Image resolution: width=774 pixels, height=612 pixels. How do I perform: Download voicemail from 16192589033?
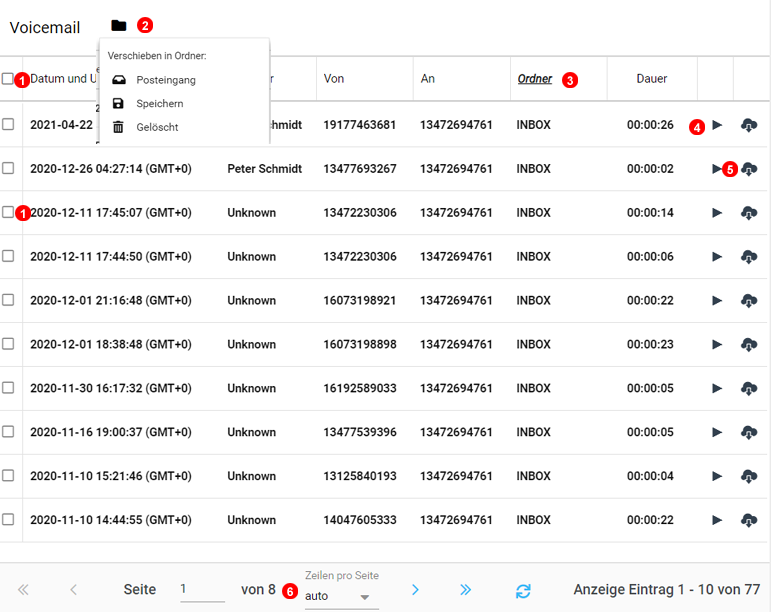pyautogui.click(x=749, y=388)
